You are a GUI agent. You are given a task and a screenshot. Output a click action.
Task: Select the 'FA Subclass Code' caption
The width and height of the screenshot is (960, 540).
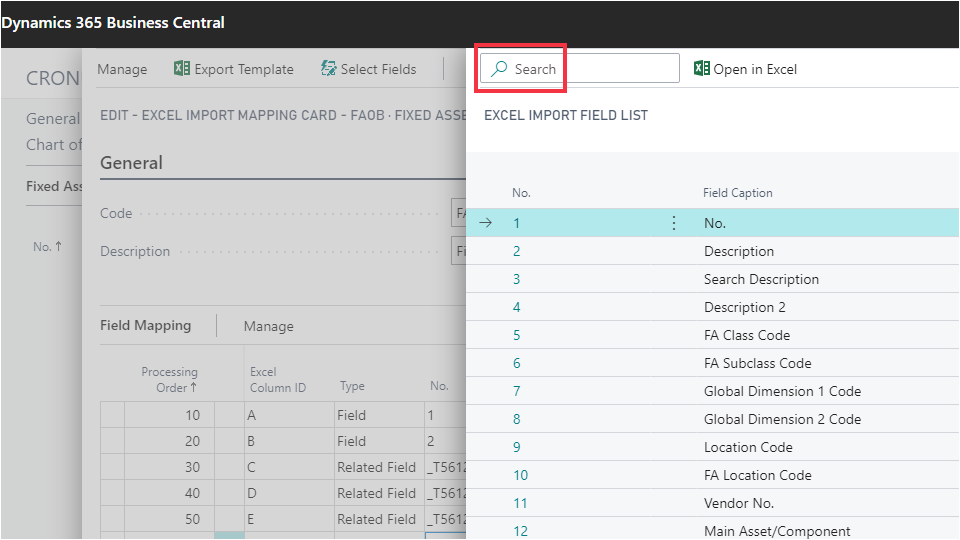point(757,364)
